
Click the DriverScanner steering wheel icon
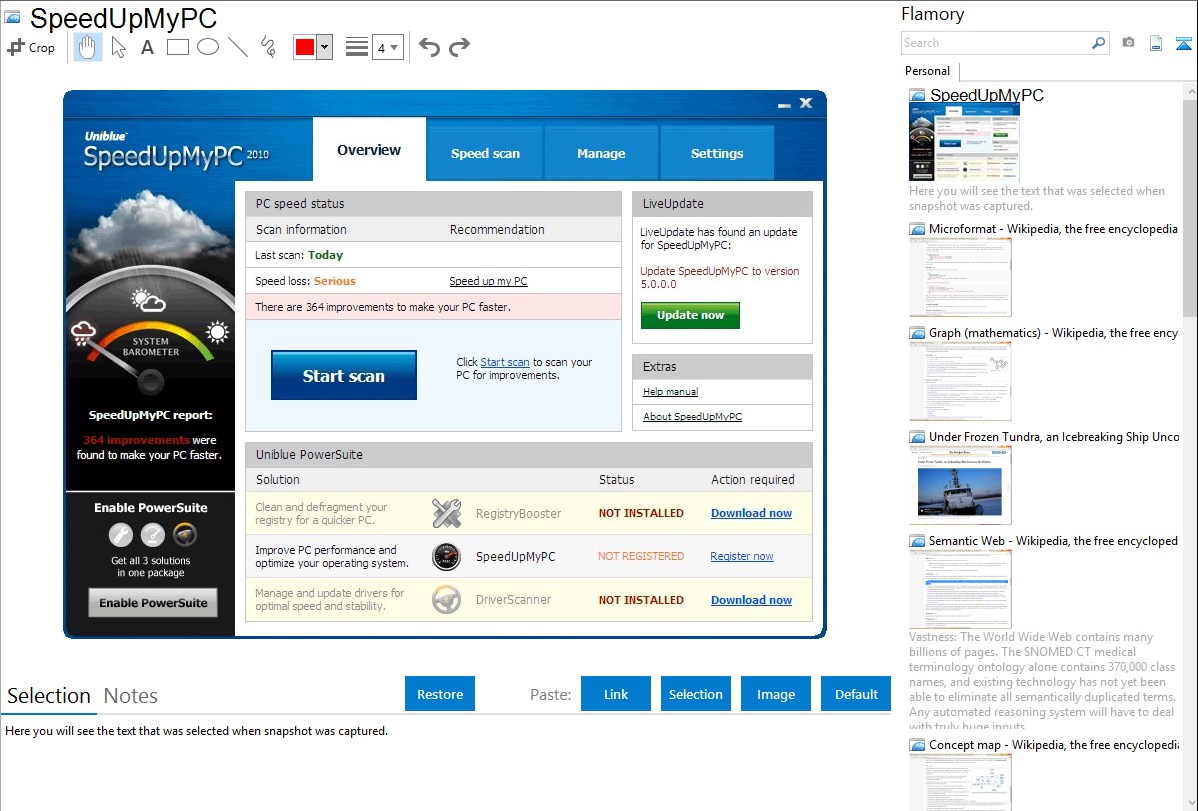pyautogui.click(x=446, y=600)
